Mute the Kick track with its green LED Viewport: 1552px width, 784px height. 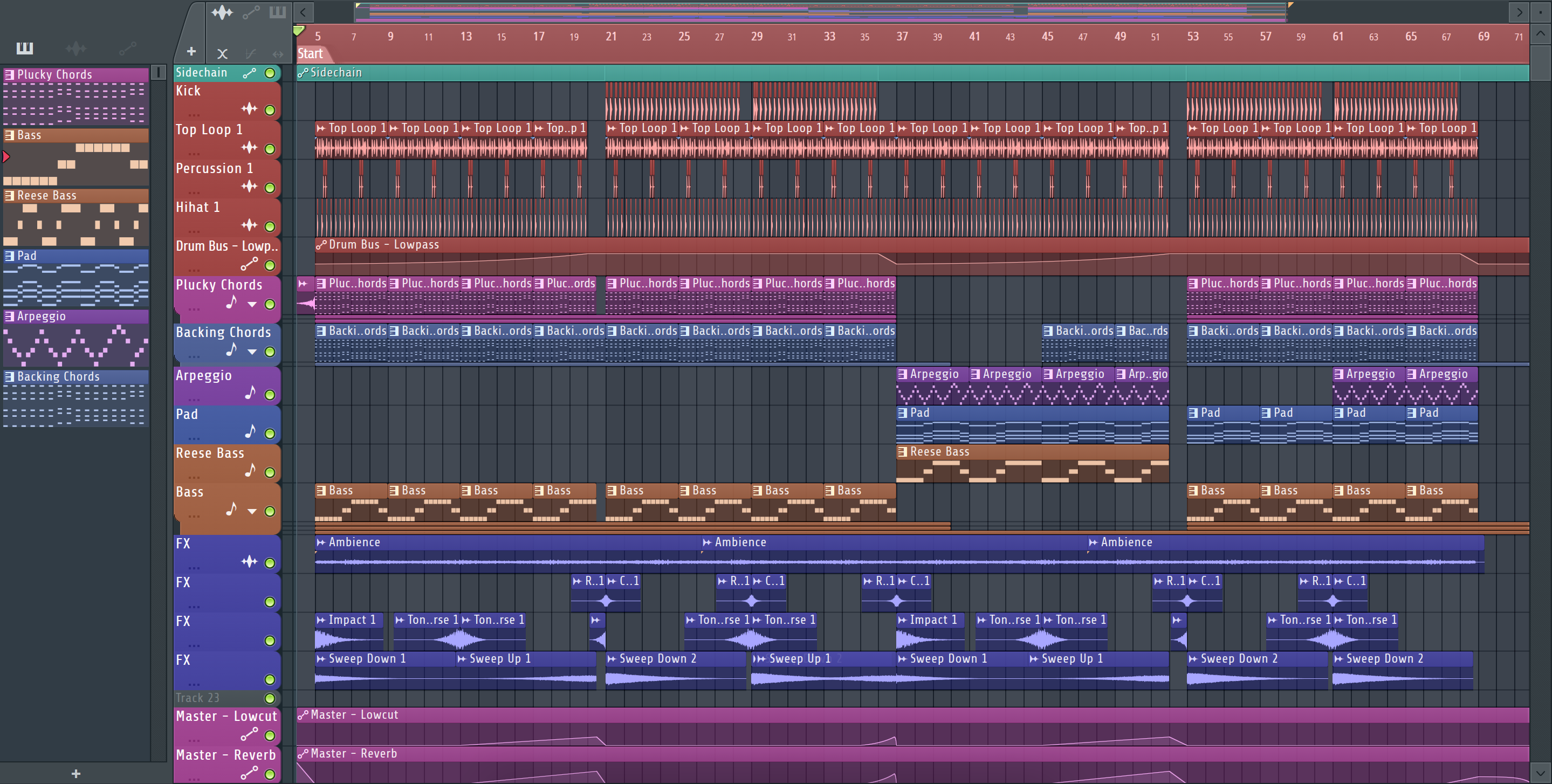270,111
